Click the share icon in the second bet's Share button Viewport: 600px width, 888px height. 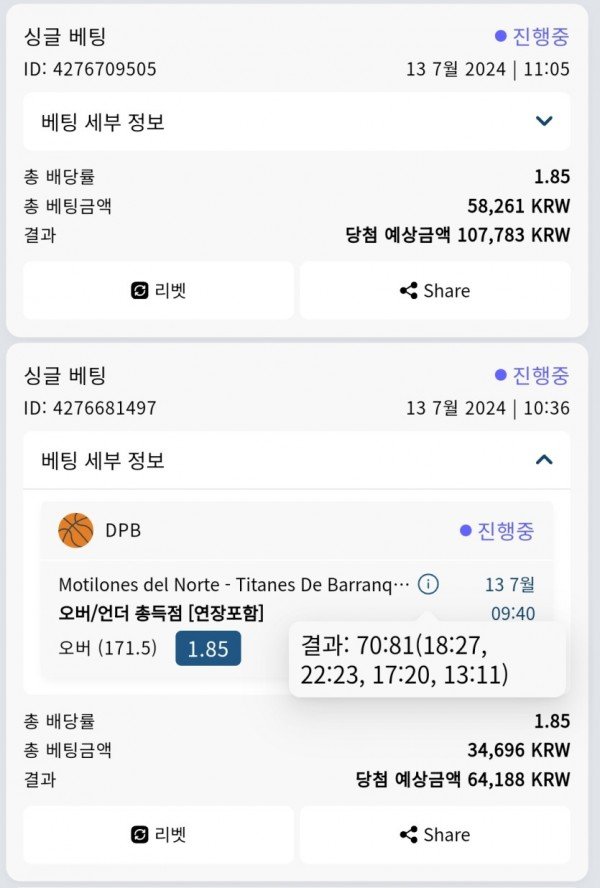pos(408,834)
